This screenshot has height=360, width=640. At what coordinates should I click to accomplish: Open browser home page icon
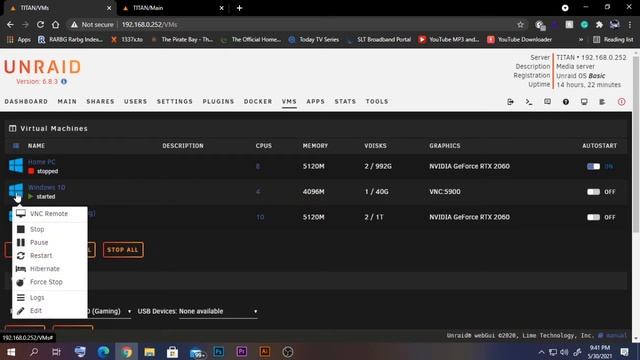(56, 24)
